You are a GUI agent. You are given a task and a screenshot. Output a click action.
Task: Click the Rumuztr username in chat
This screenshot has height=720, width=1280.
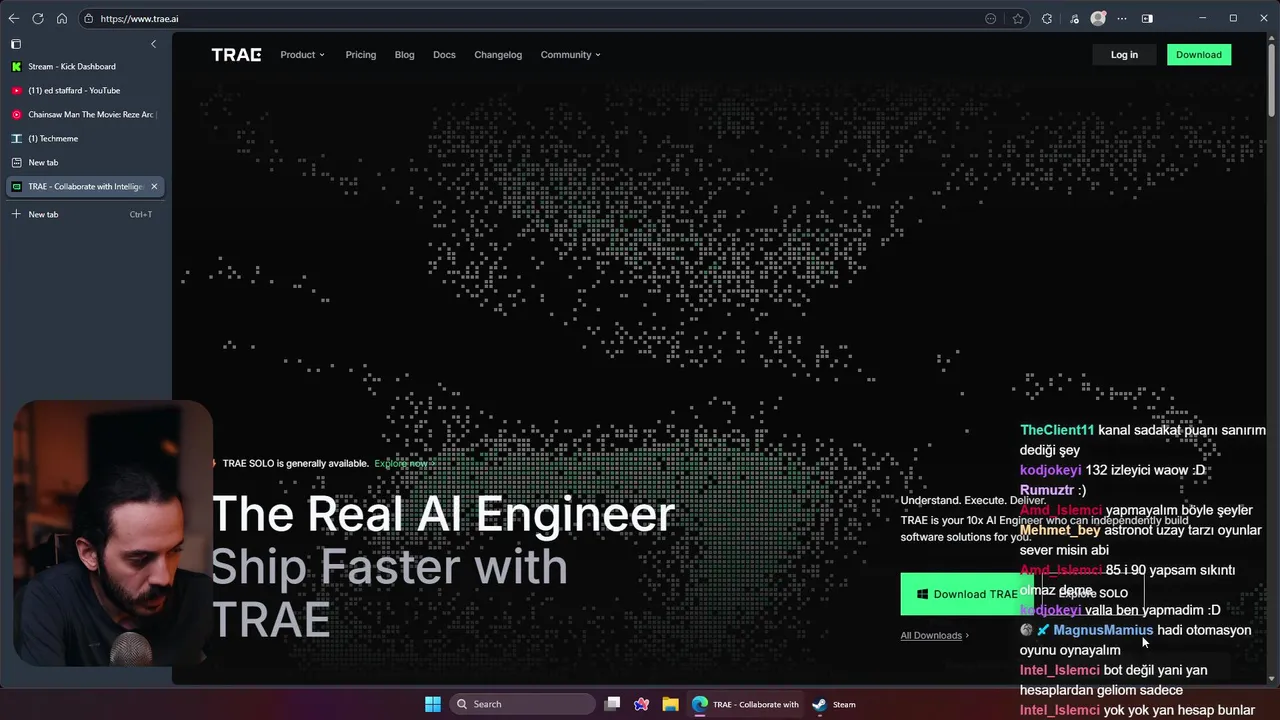(x=1047, y=490)
